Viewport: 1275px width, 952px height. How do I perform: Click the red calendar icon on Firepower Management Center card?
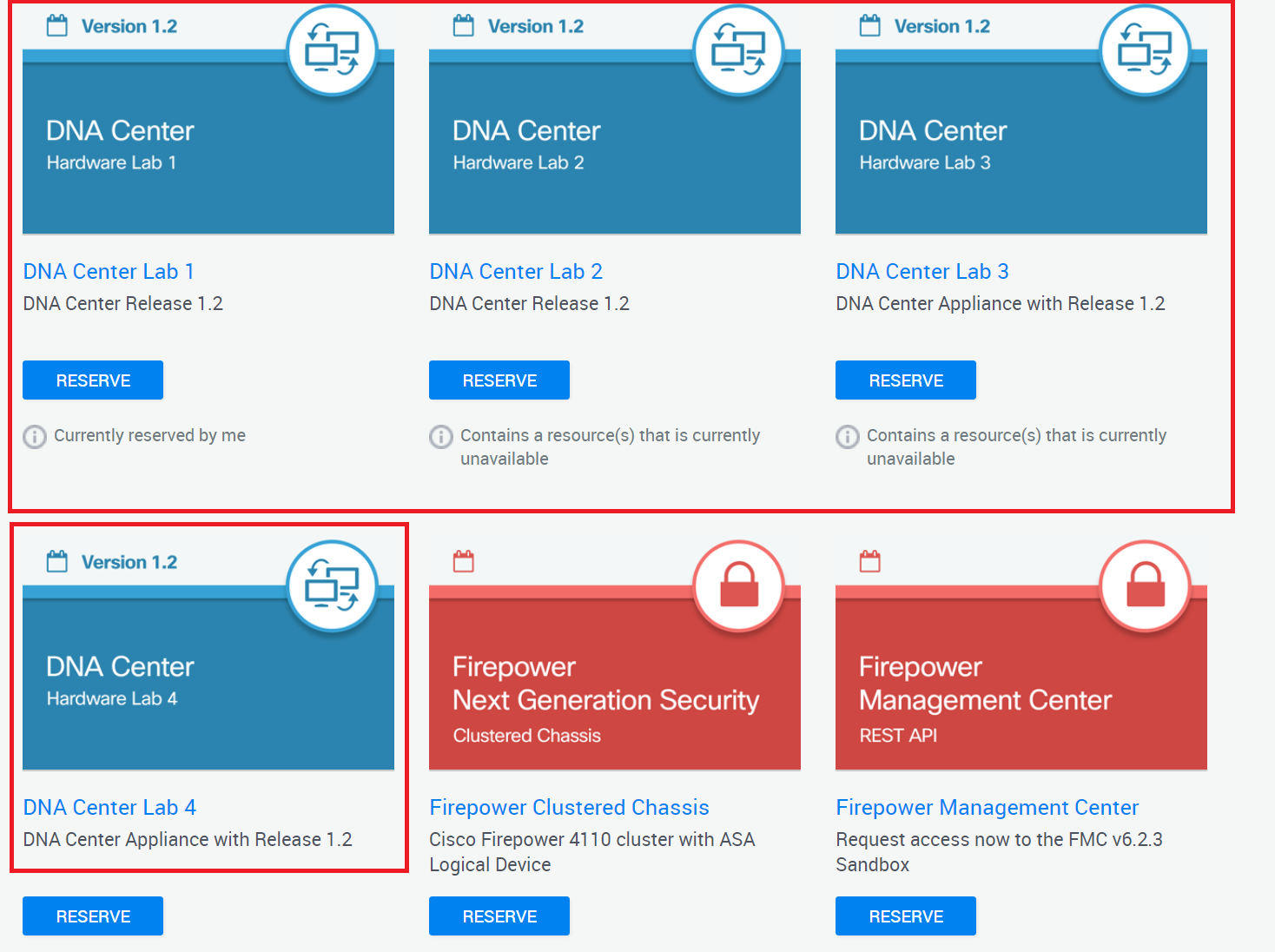(870, 562)
